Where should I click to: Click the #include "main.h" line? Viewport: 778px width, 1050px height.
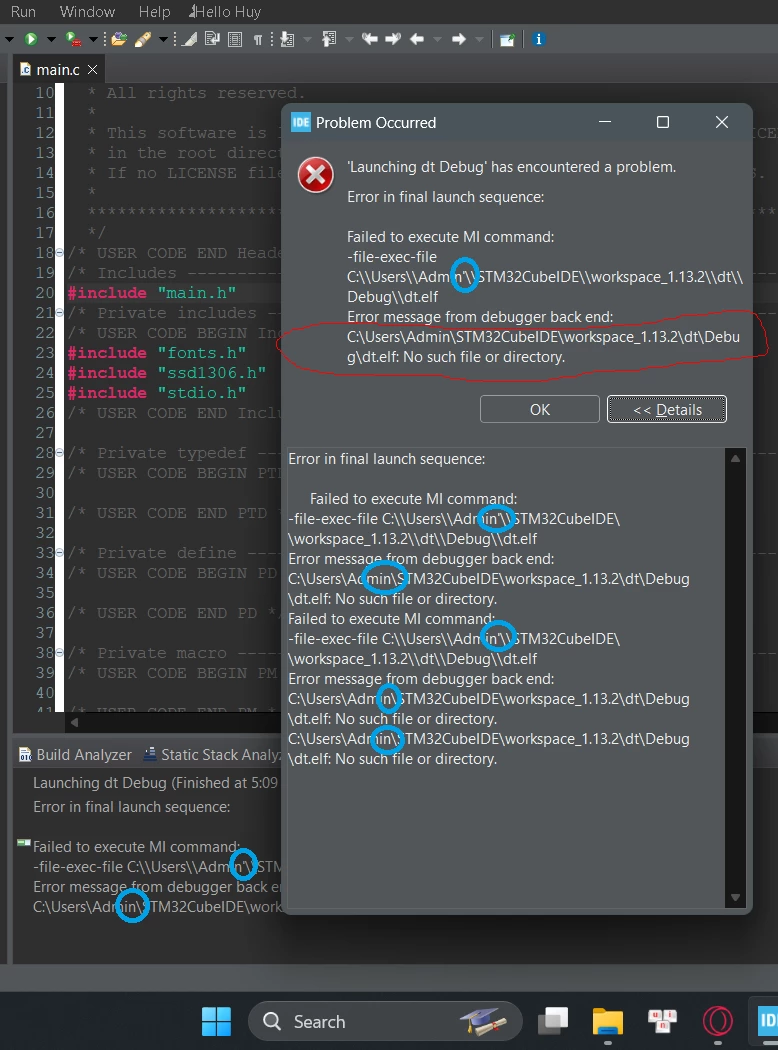pos(152,293)
